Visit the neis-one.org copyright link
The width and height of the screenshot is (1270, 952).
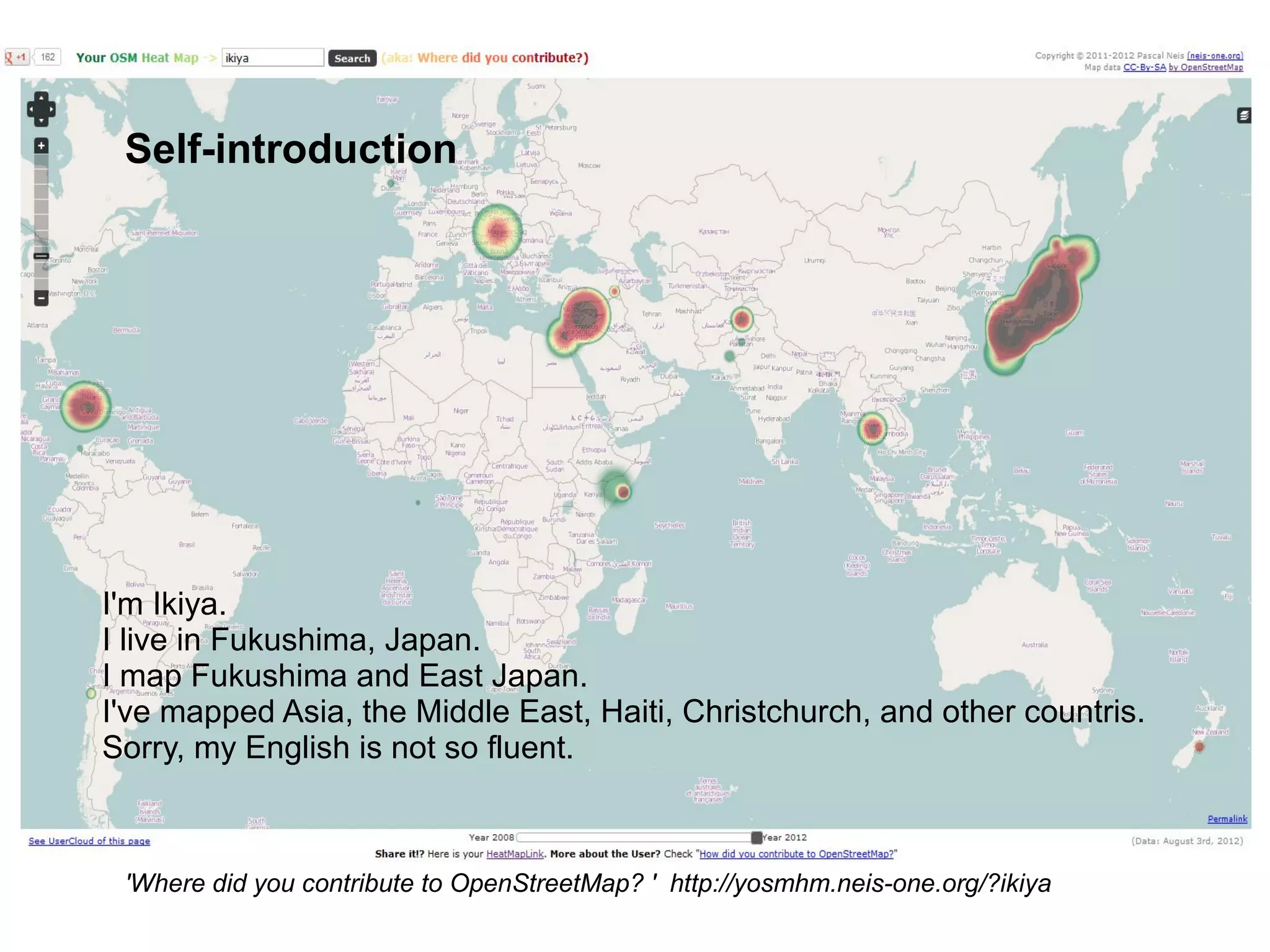(x=1214, y=56)
